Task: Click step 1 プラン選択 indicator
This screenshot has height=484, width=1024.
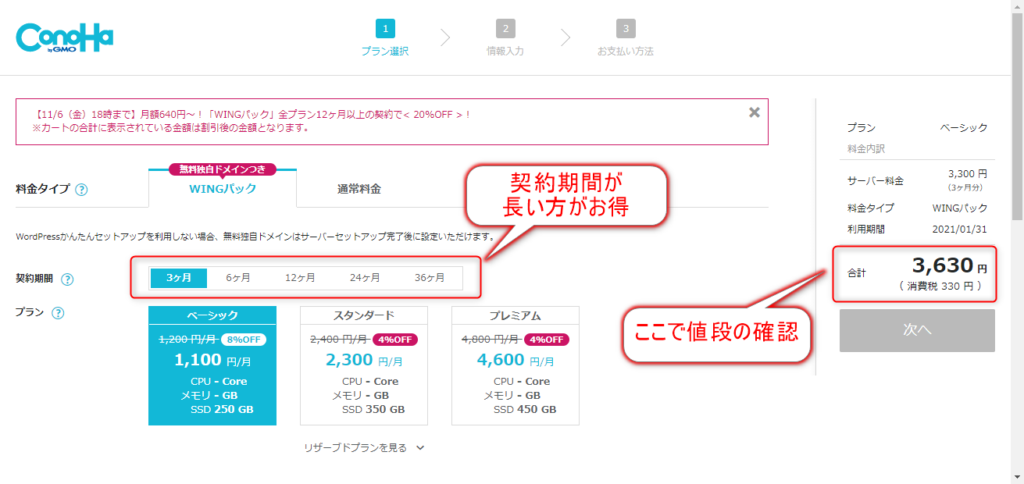Action: click(x=385, y=38)
